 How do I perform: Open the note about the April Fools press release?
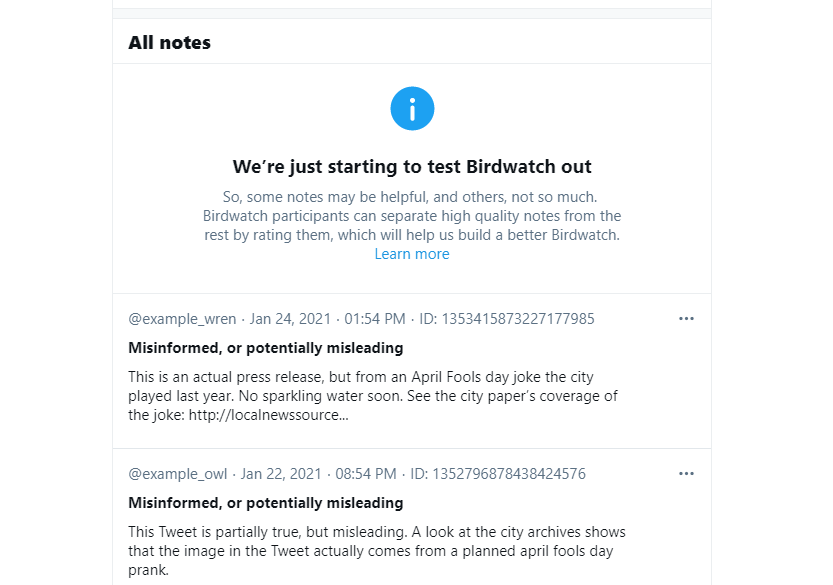click(373, 396)
